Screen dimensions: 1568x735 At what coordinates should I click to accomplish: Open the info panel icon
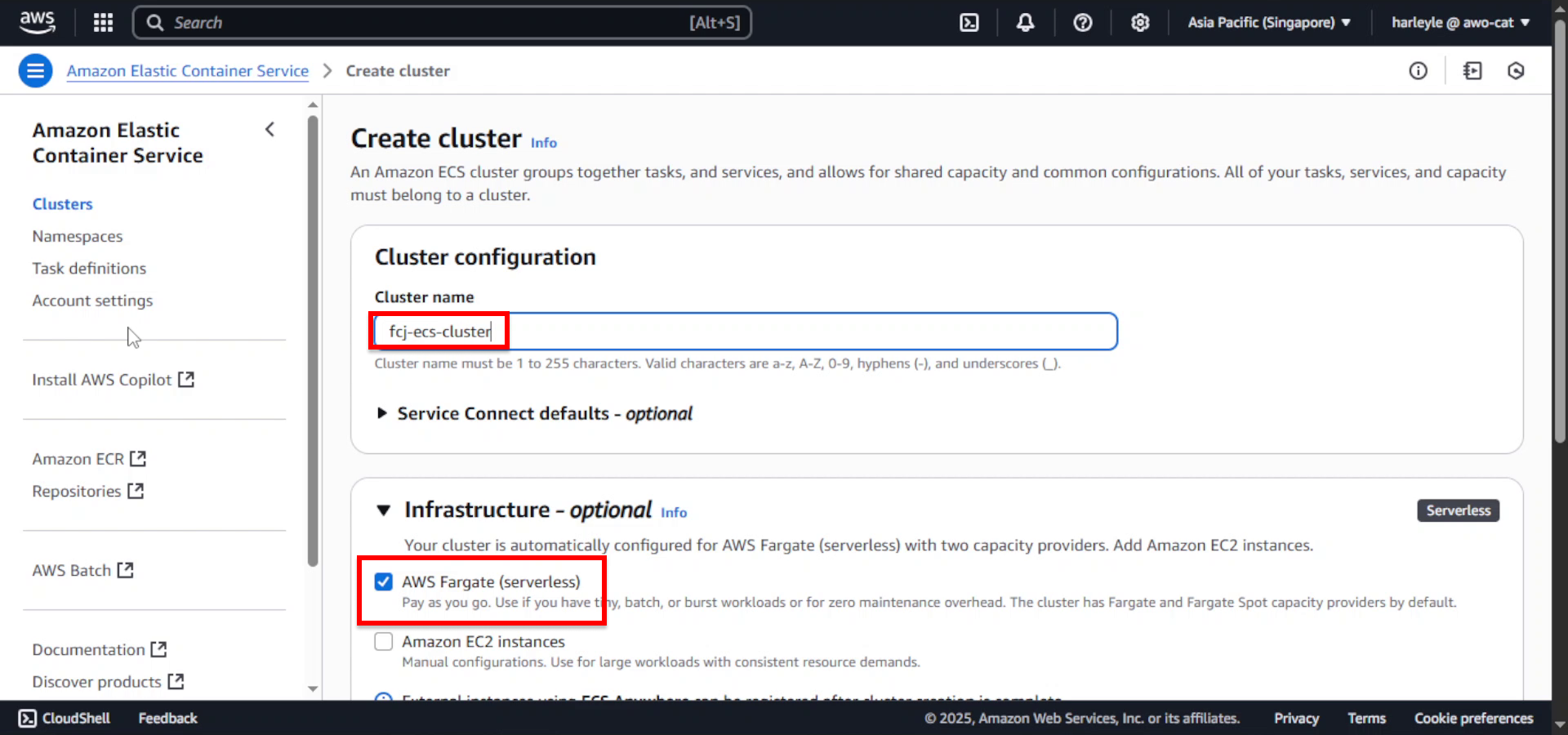[1418, 71]
